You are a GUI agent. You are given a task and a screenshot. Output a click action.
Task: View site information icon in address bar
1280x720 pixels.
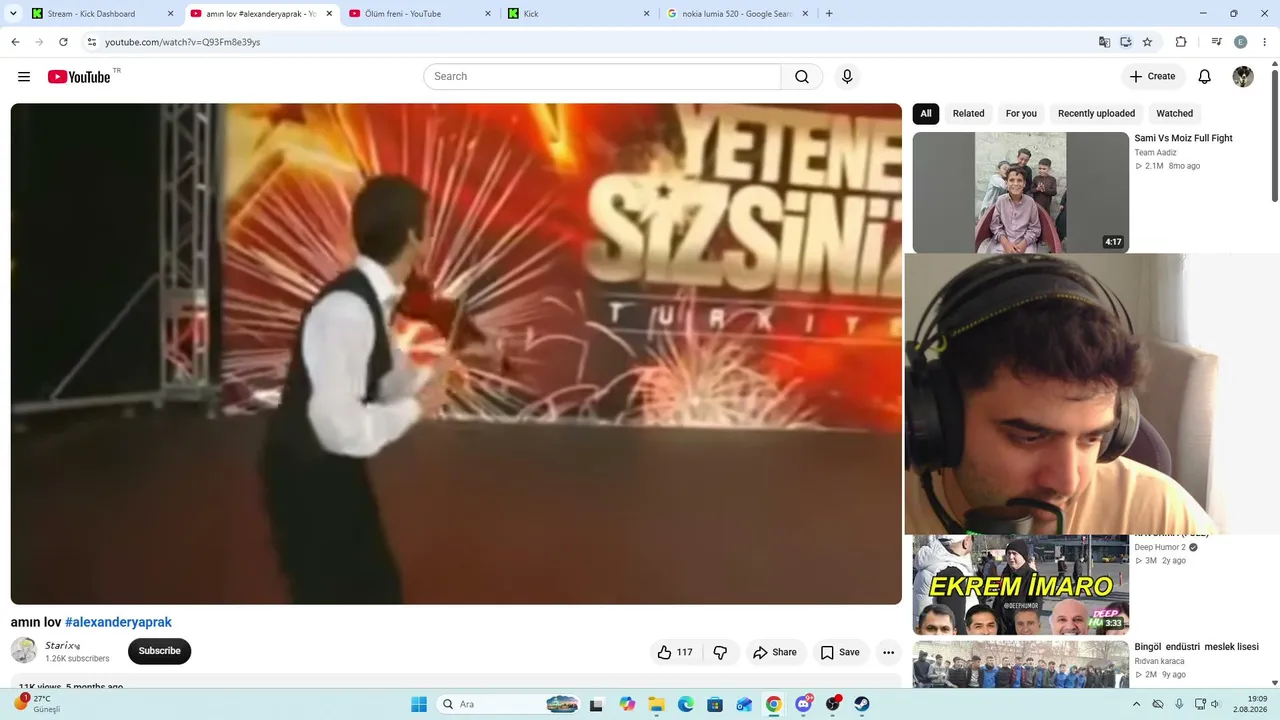pyautogui.click(x=91, y=42)
